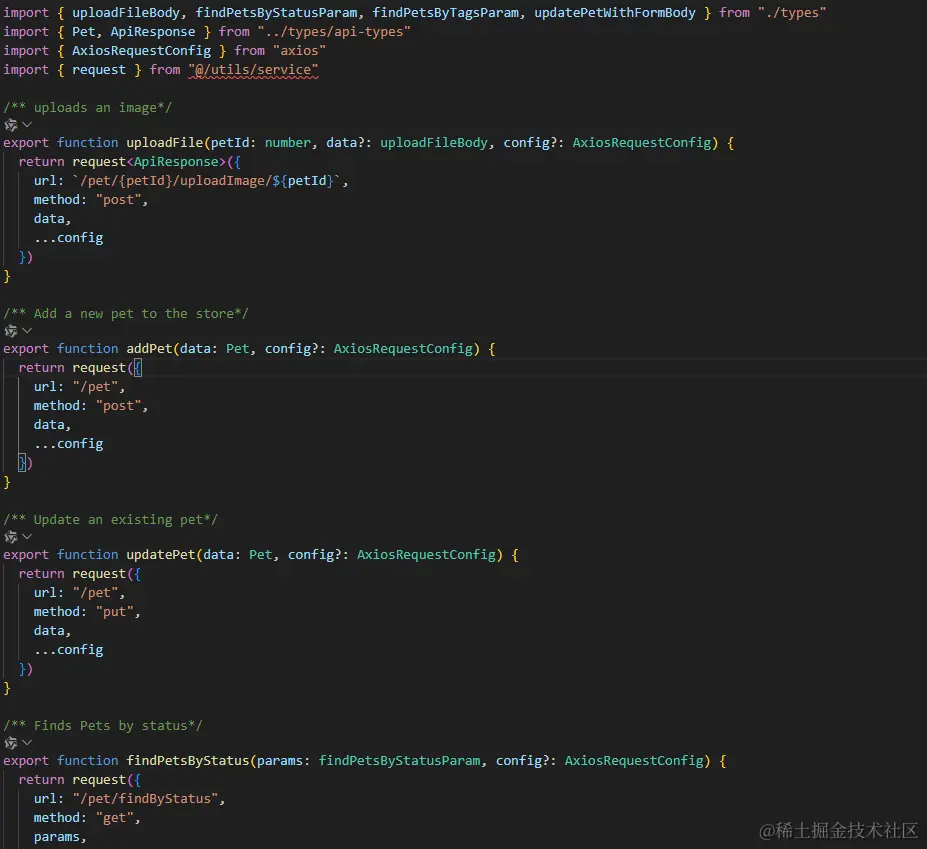This screenshot has height=849, width=927.
Task: Click "data," line inside updatePet
Action: 52,631
